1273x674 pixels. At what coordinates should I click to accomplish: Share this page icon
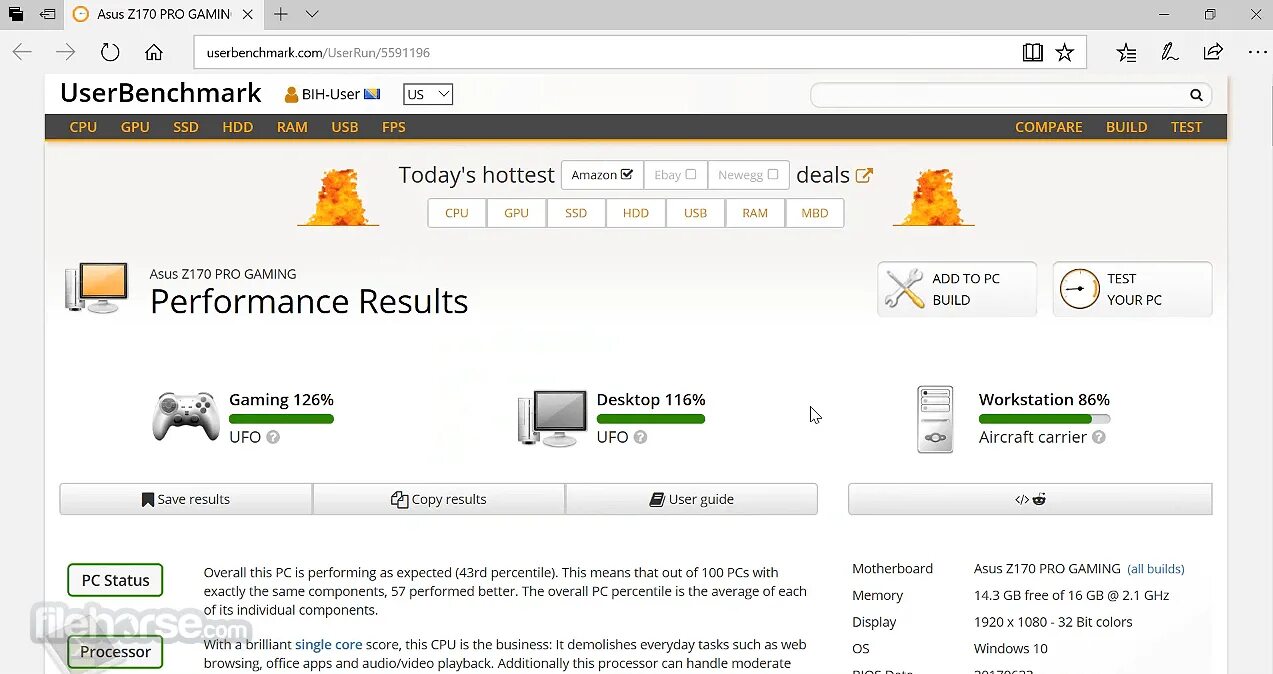tap(1213, 52)
